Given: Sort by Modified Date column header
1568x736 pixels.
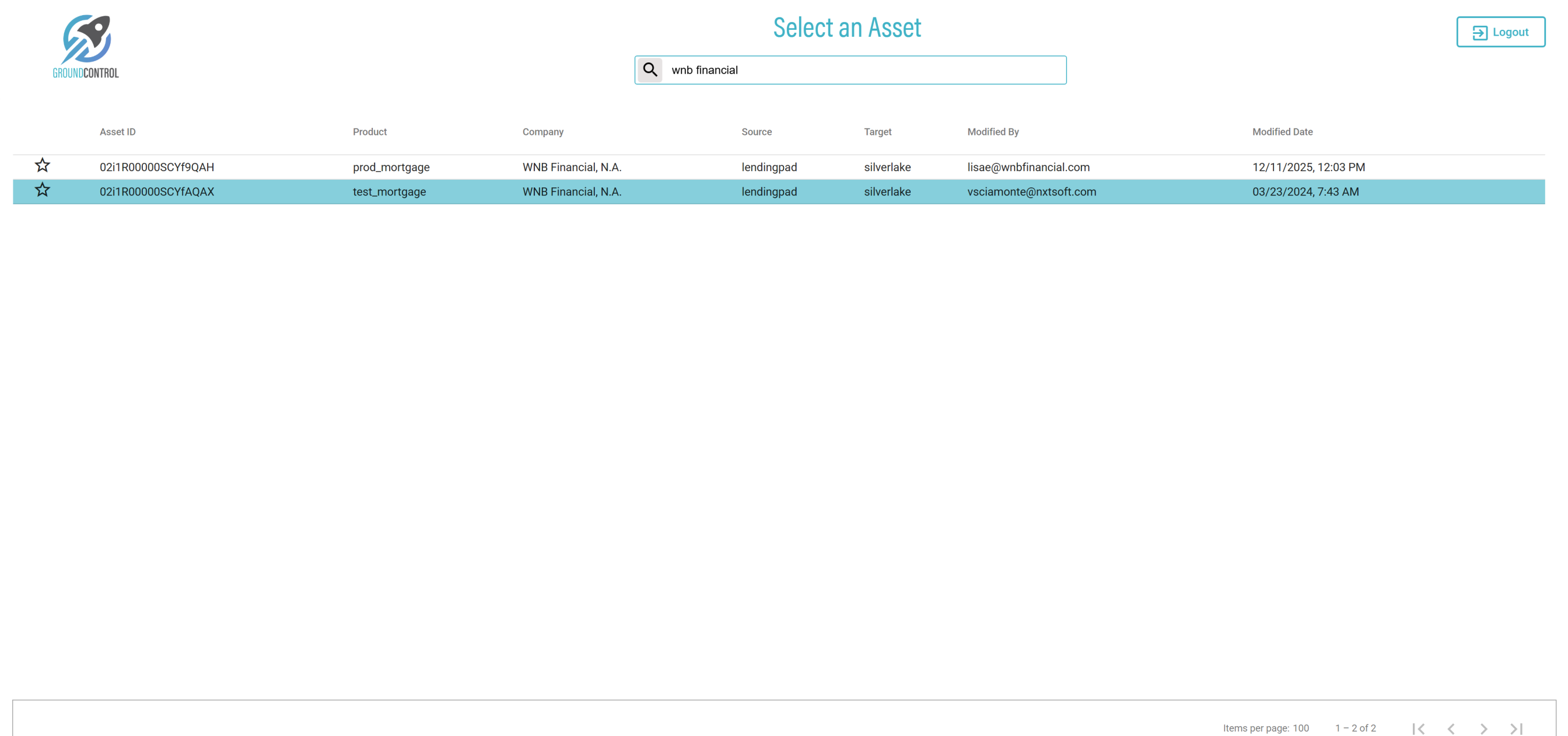Looking at the screenshot, I should [1282, 131].
